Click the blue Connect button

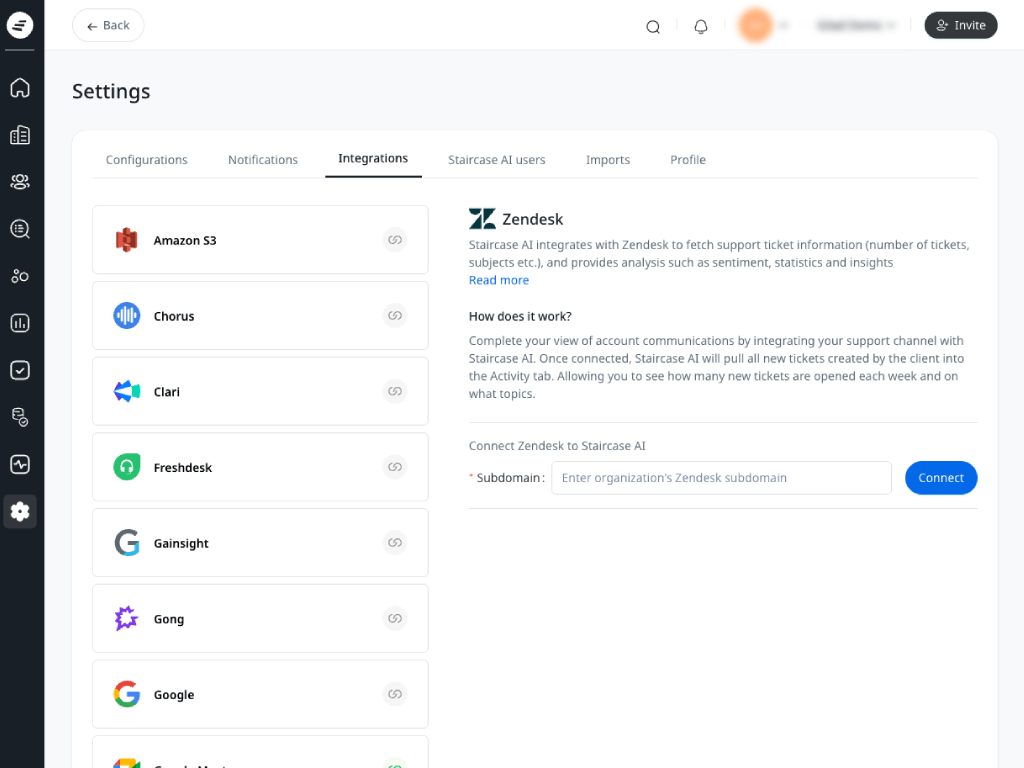point(941,478)
